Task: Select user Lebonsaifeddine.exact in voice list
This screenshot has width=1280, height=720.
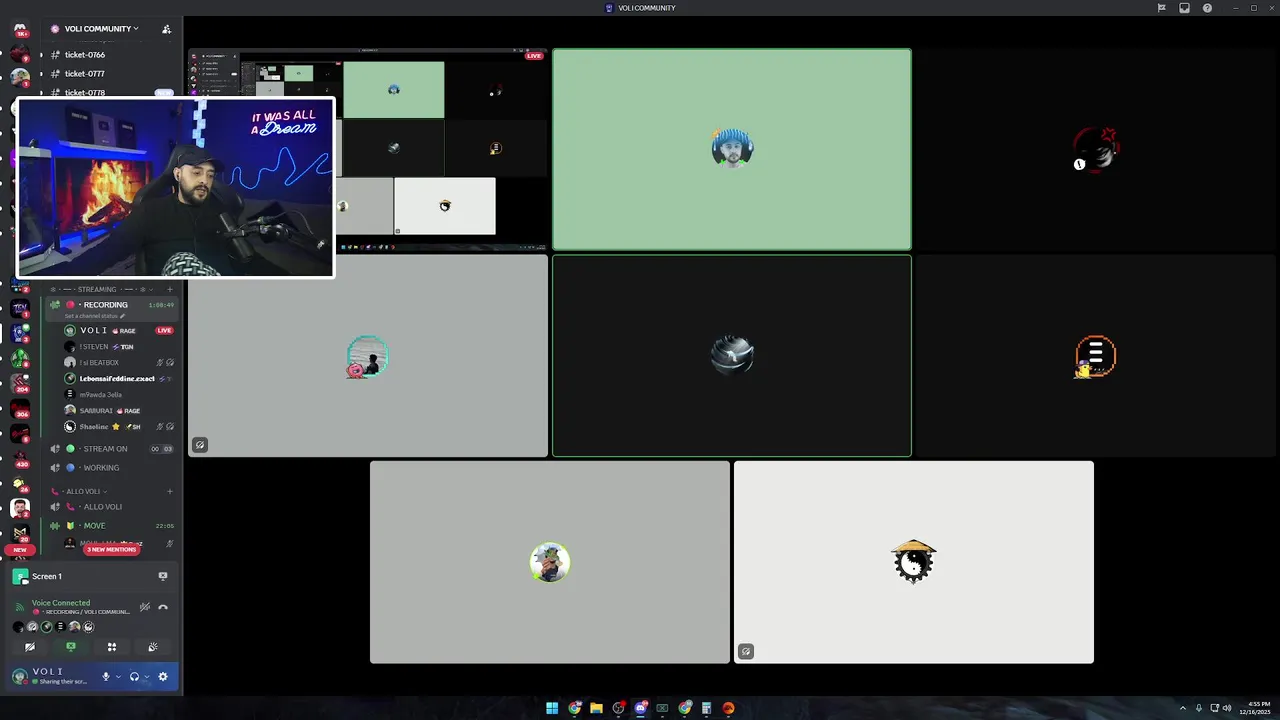Action: pyautogui.click(x=117, y=379)
